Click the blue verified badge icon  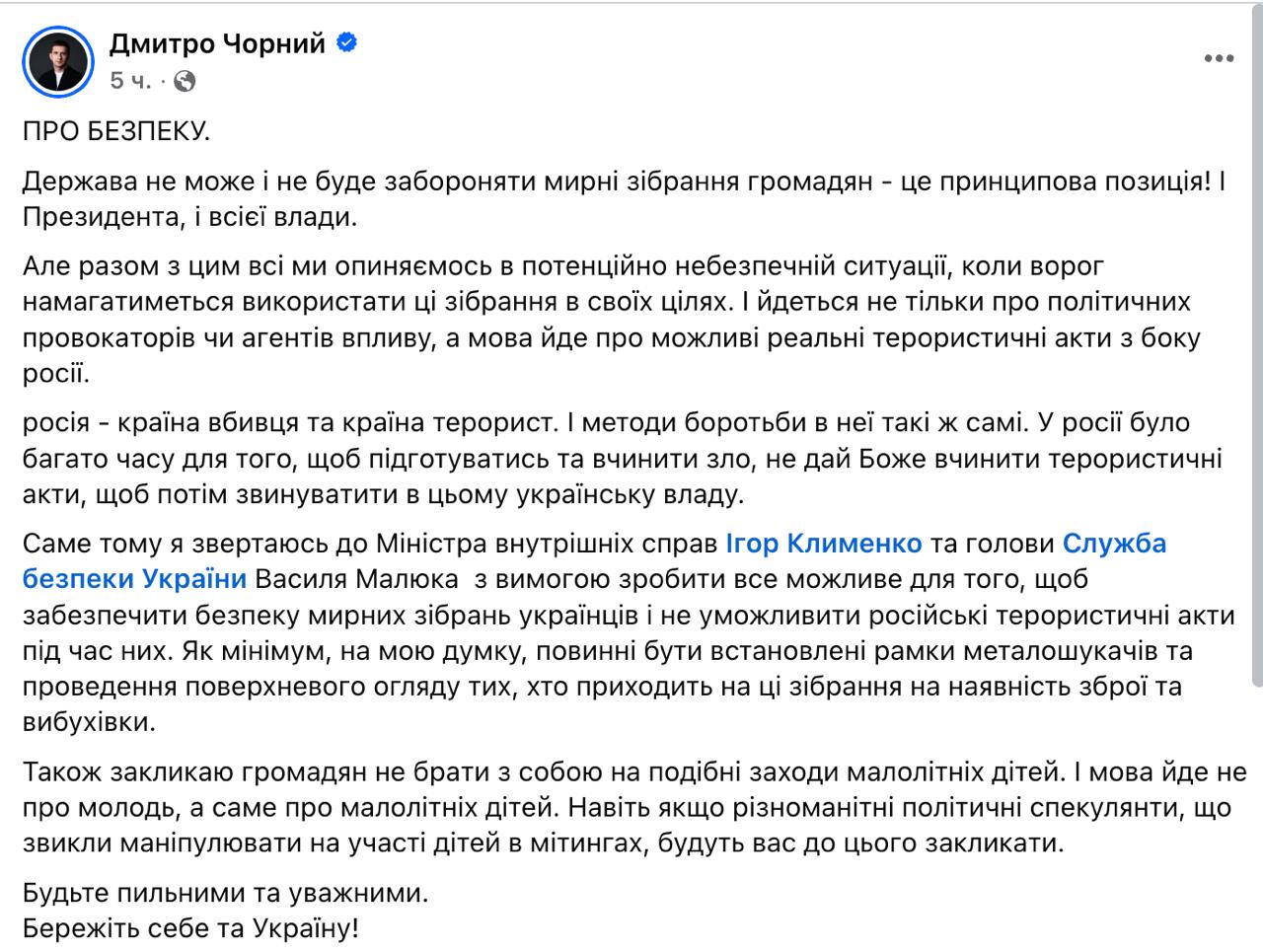click(346, 43)
